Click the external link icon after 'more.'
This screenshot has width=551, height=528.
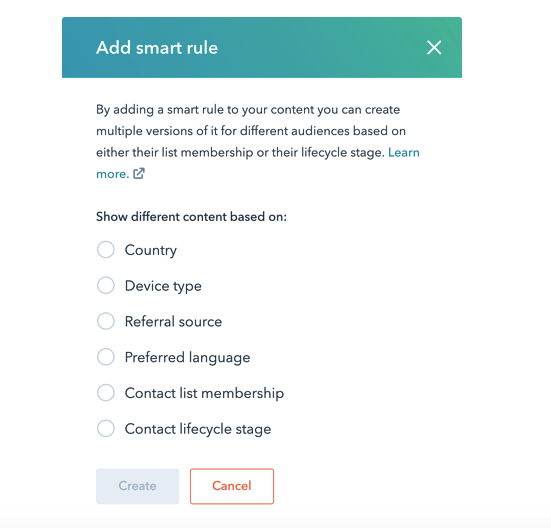(139, 174)
